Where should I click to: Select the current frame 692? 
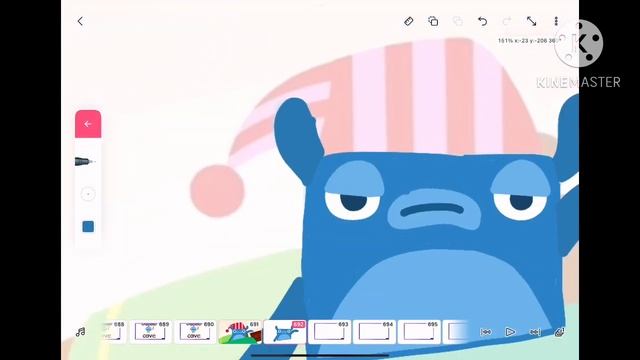point(285,331)
